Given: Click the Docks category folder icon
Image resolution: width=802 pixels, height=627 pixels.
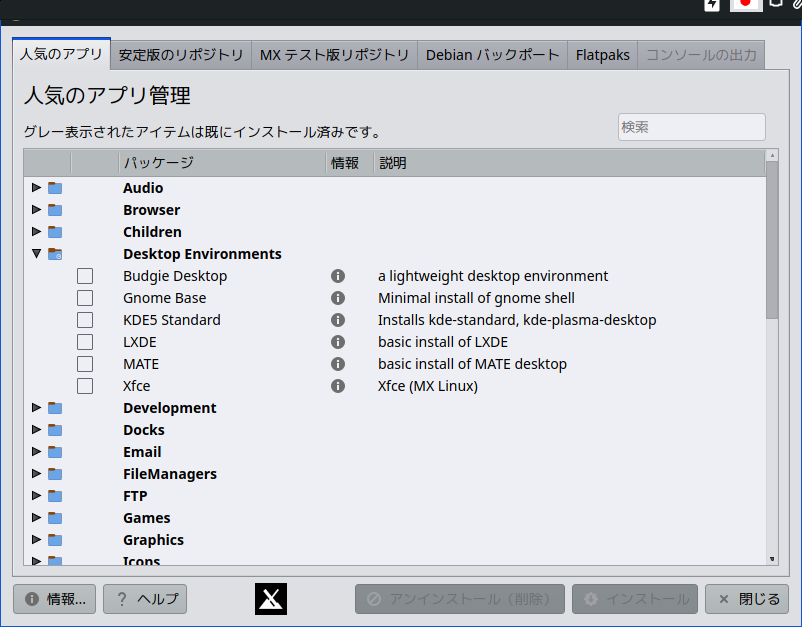Looking at the screenshot, I should click(x=55, y=430).
